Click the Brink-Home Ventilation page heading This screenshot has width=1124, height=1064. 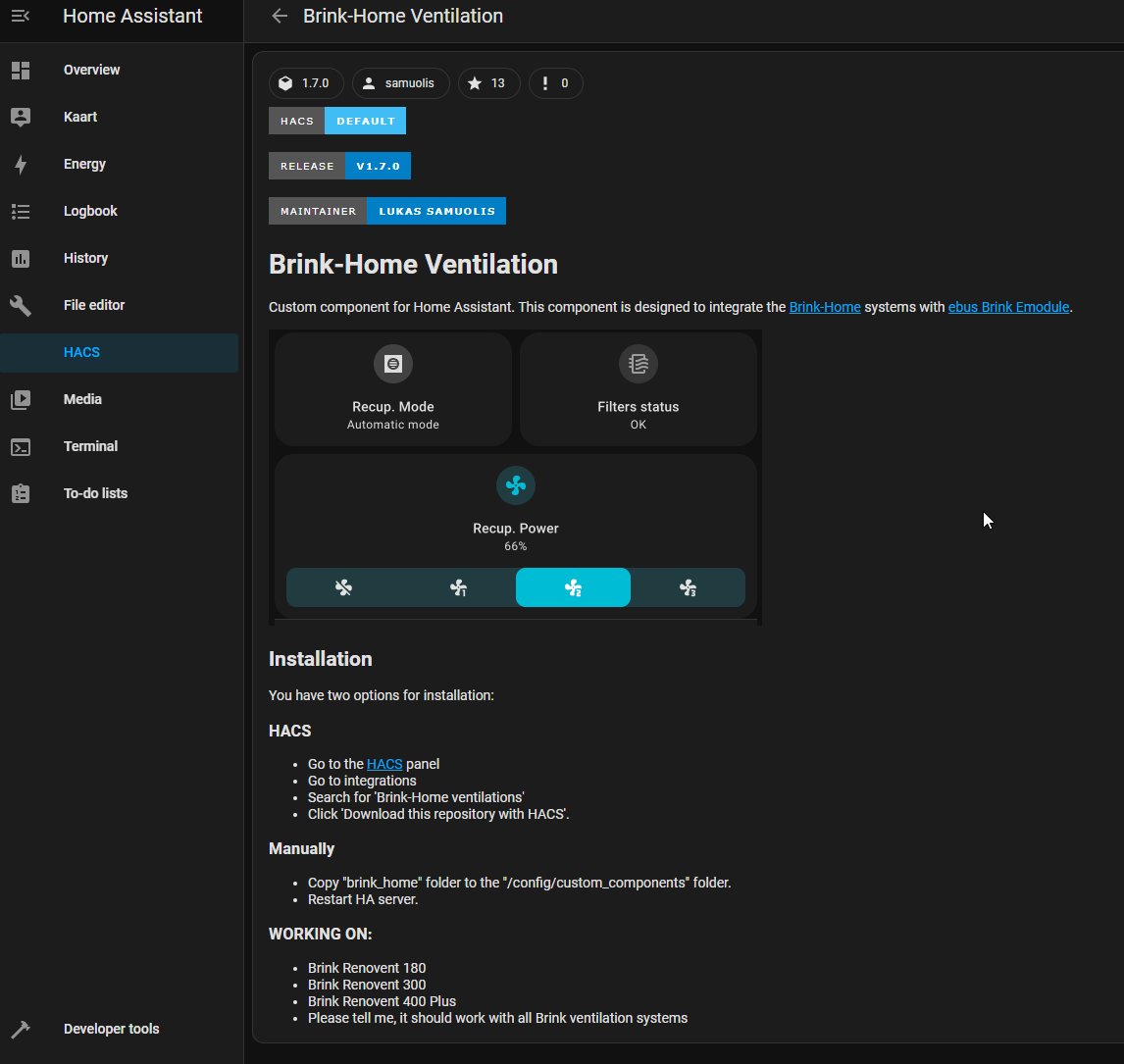[413, 265]
